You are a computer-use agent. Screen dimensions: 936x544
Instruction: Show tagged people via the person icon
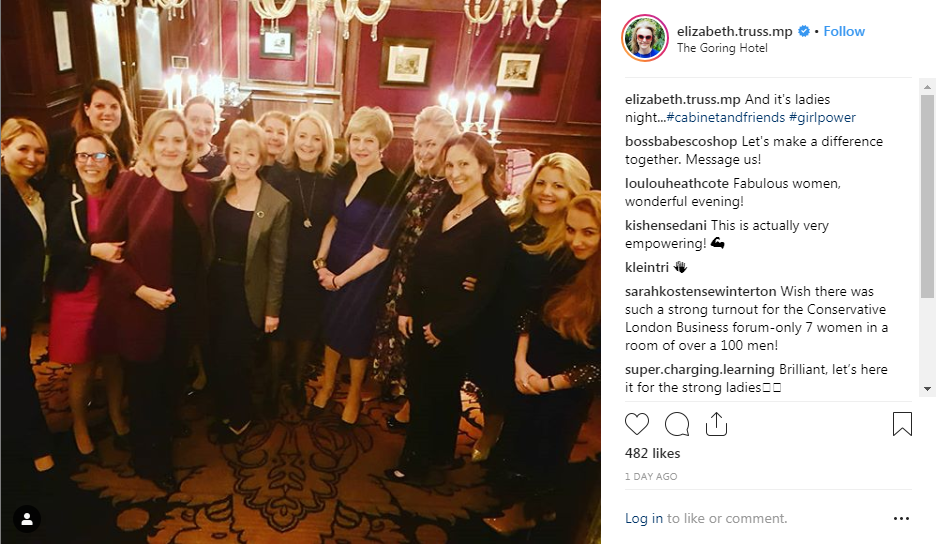click(x=27, y=519)
